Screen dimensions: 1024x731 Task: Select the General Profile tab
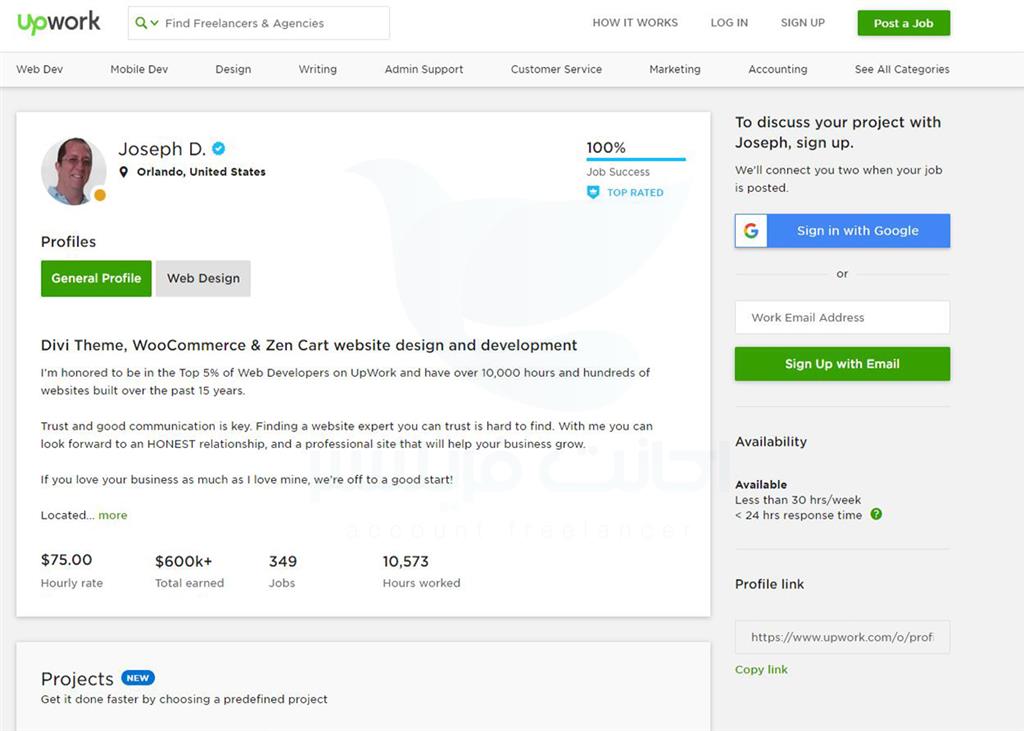pos(96,278)
